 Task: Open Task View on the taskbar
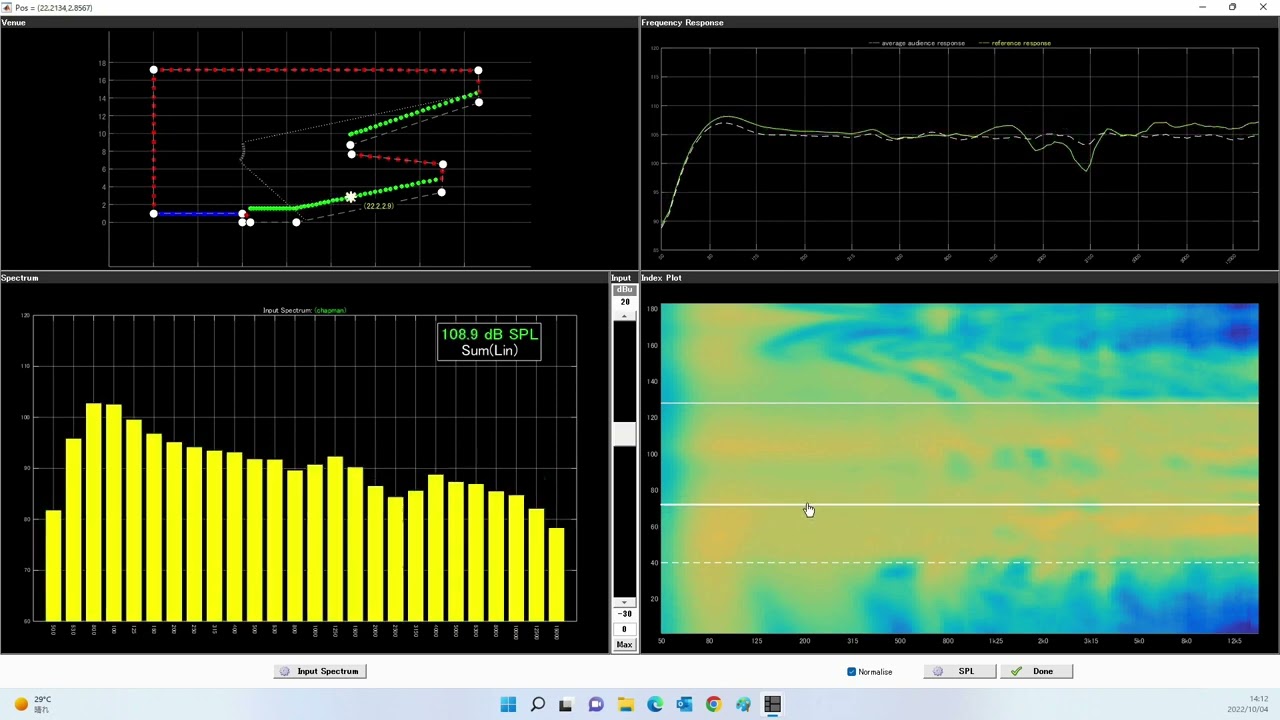[566, 704]
